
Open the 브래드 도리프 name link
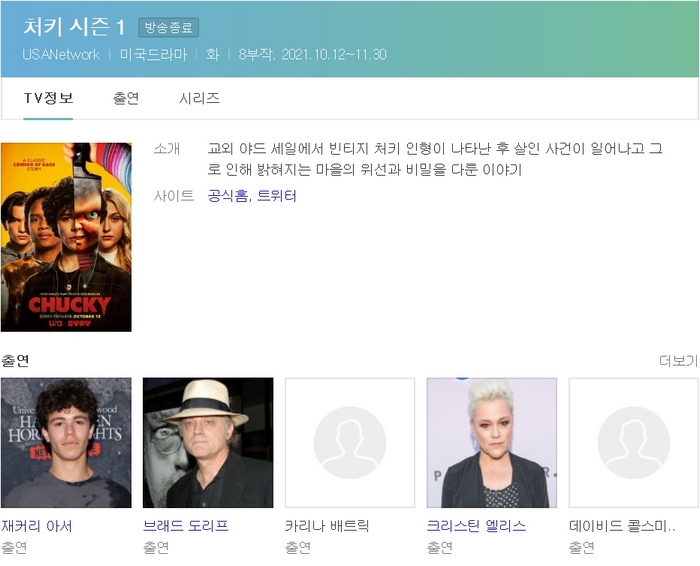pos(186,526)
